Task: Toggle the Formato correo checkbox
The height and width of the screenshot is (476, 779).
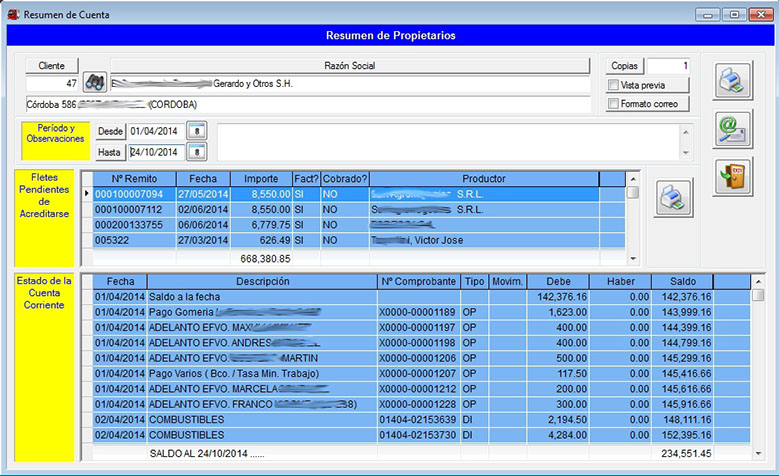Action: [x=613, y=104]
